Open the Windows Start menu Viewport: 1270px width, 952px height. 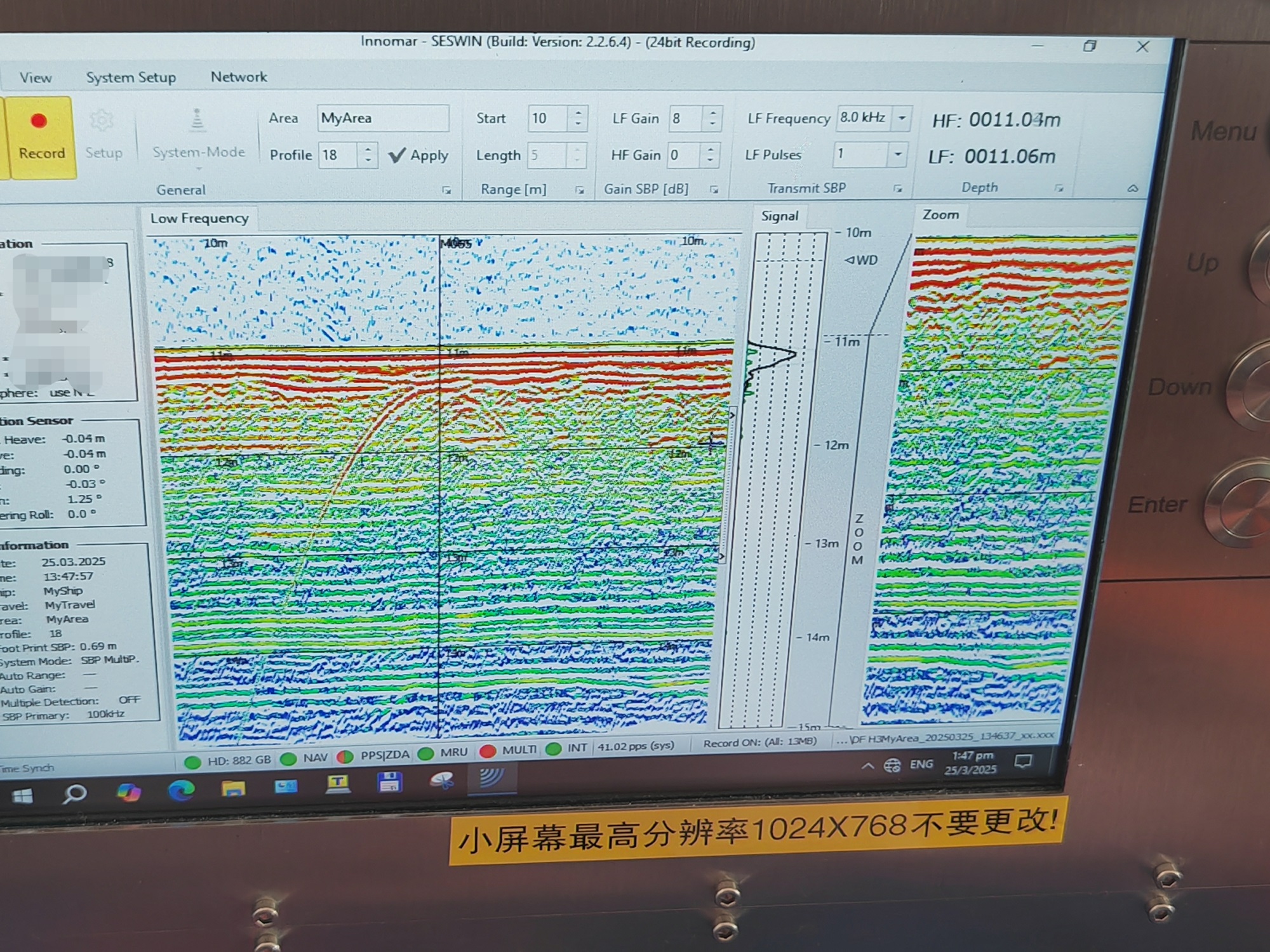[x=22, y=797]
